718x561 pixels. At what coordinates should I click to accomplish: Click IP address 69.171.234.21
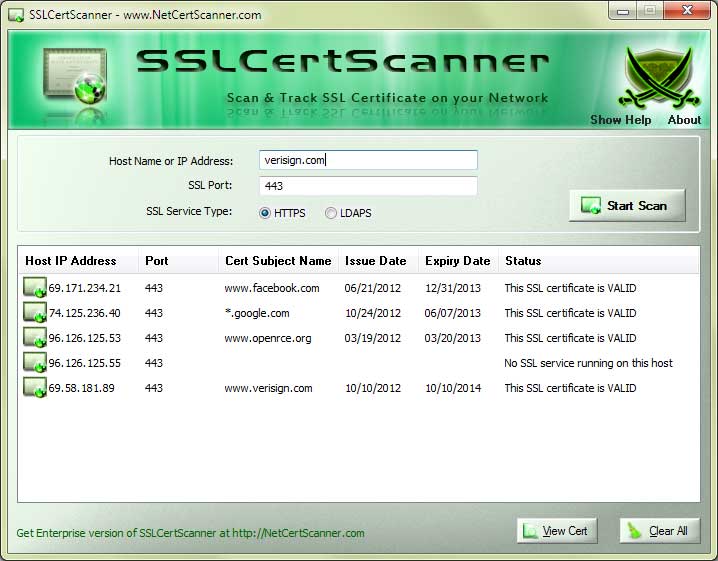point(85,288)
